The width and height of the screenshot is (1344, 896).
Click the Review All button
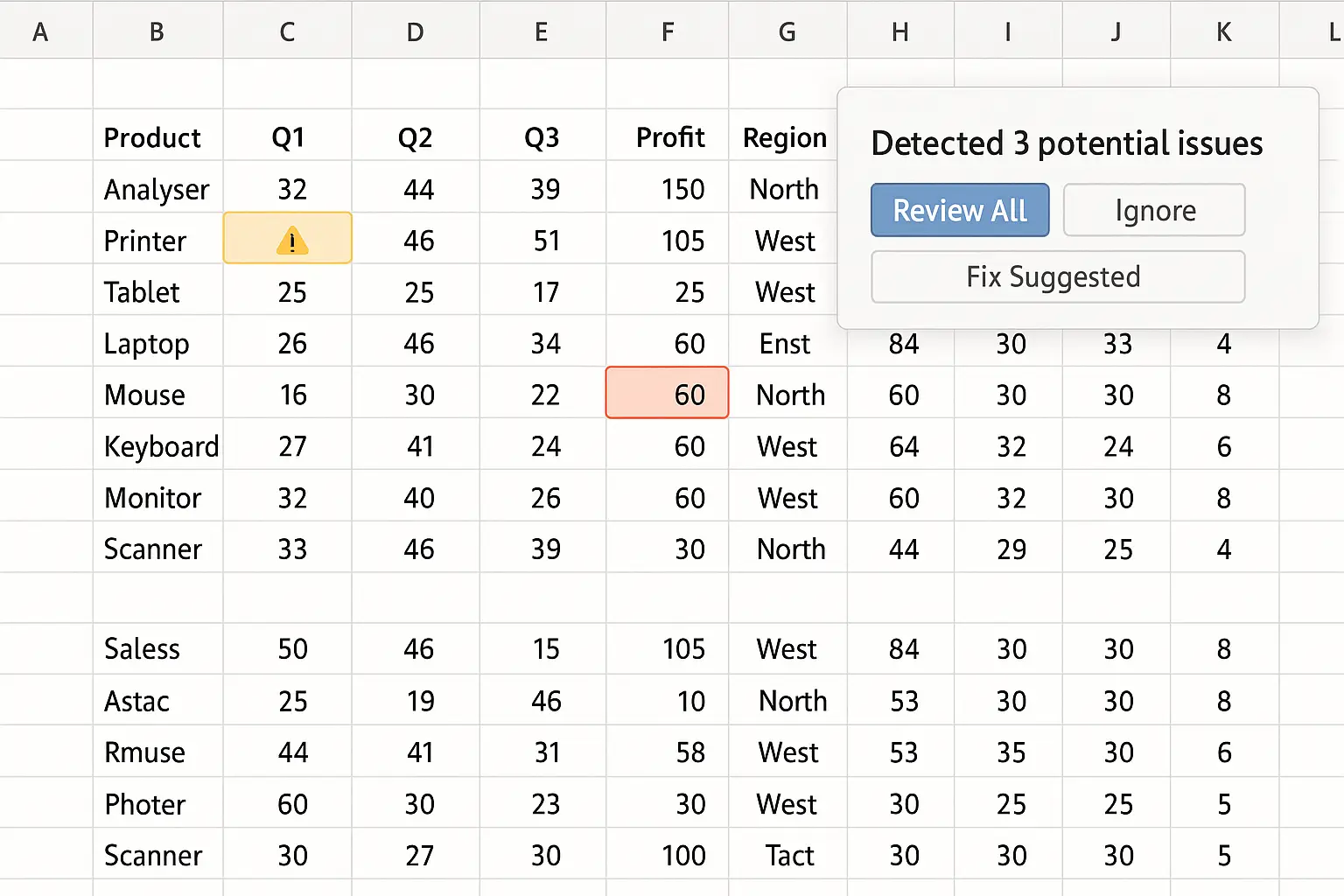pos(960,210)
